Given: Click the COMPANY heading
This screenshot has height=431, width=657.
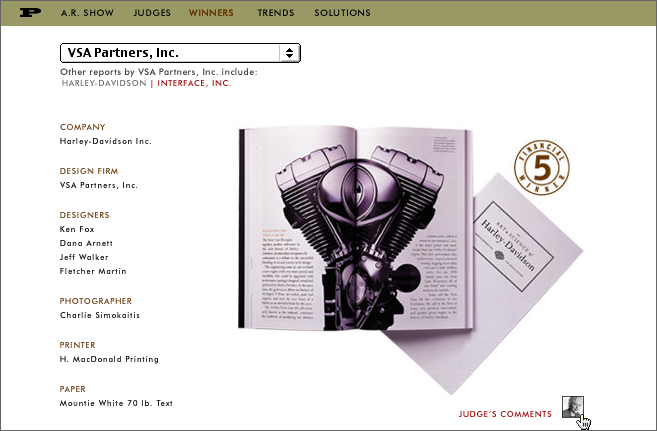Looking at the screenshot, I should [83, 127].
